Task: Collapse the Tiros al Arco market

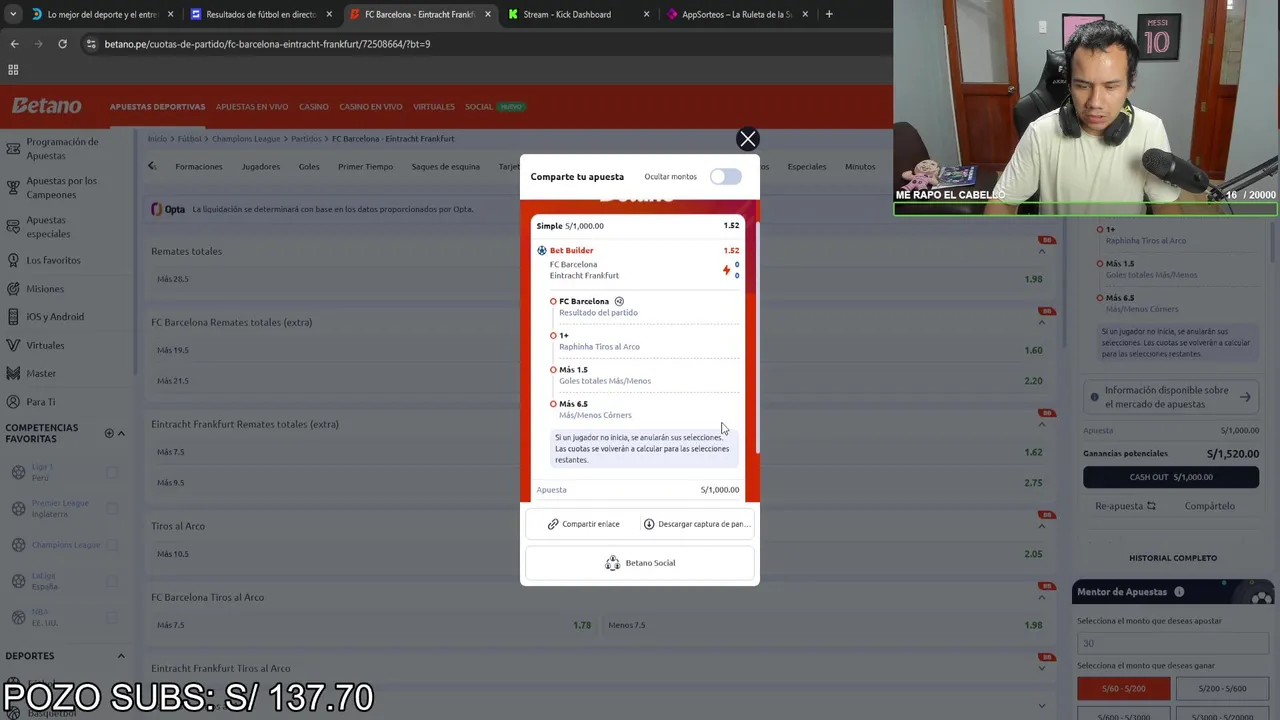Action: coord(1042,526)
